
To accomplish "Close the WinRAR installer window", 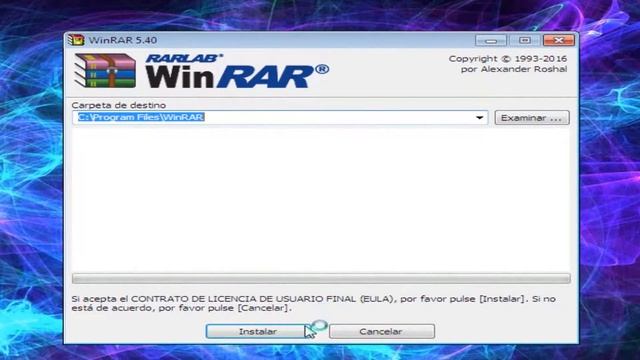I will [559, 40].
